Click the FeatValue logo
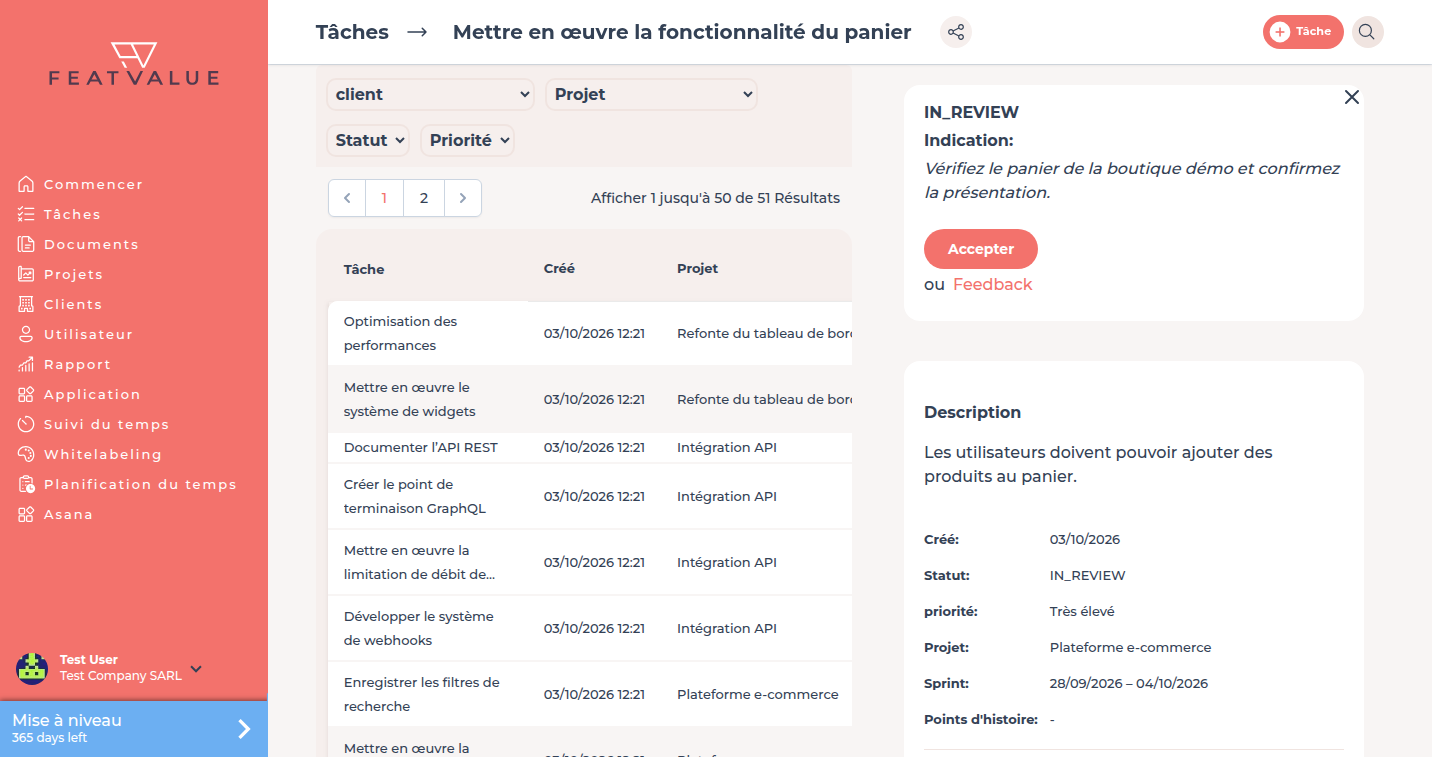Screen dimensions: 1432x757 click(x=134, y=64)
